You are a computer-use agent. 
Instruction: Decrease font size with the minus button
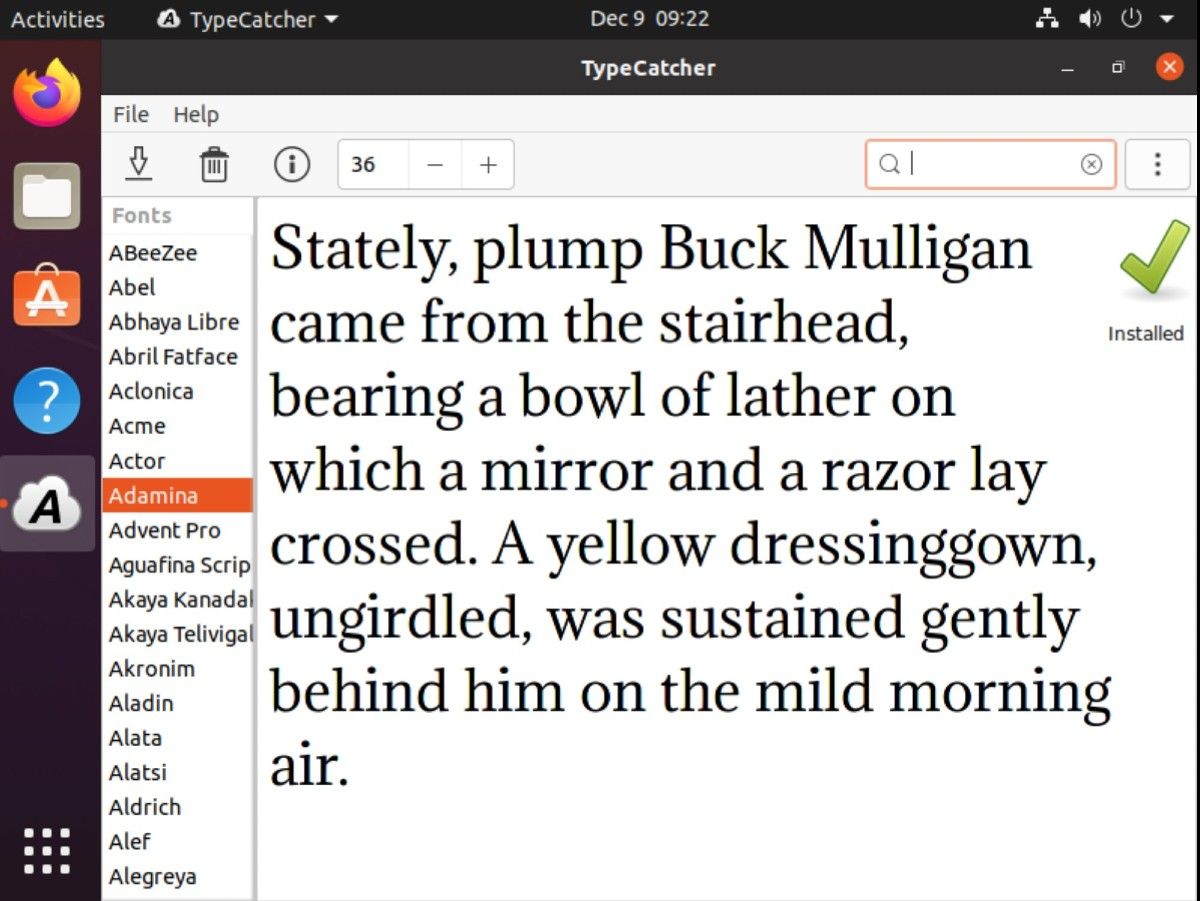[x=435, y=164]
